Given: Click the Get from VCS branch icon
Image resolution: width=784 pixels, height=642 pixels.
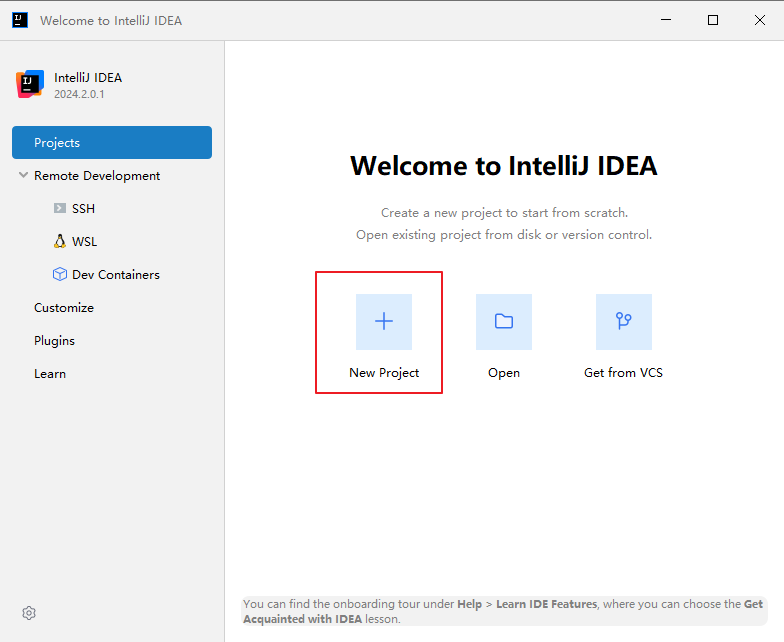Looking at the screenshot, I should [x=624, y=322].
